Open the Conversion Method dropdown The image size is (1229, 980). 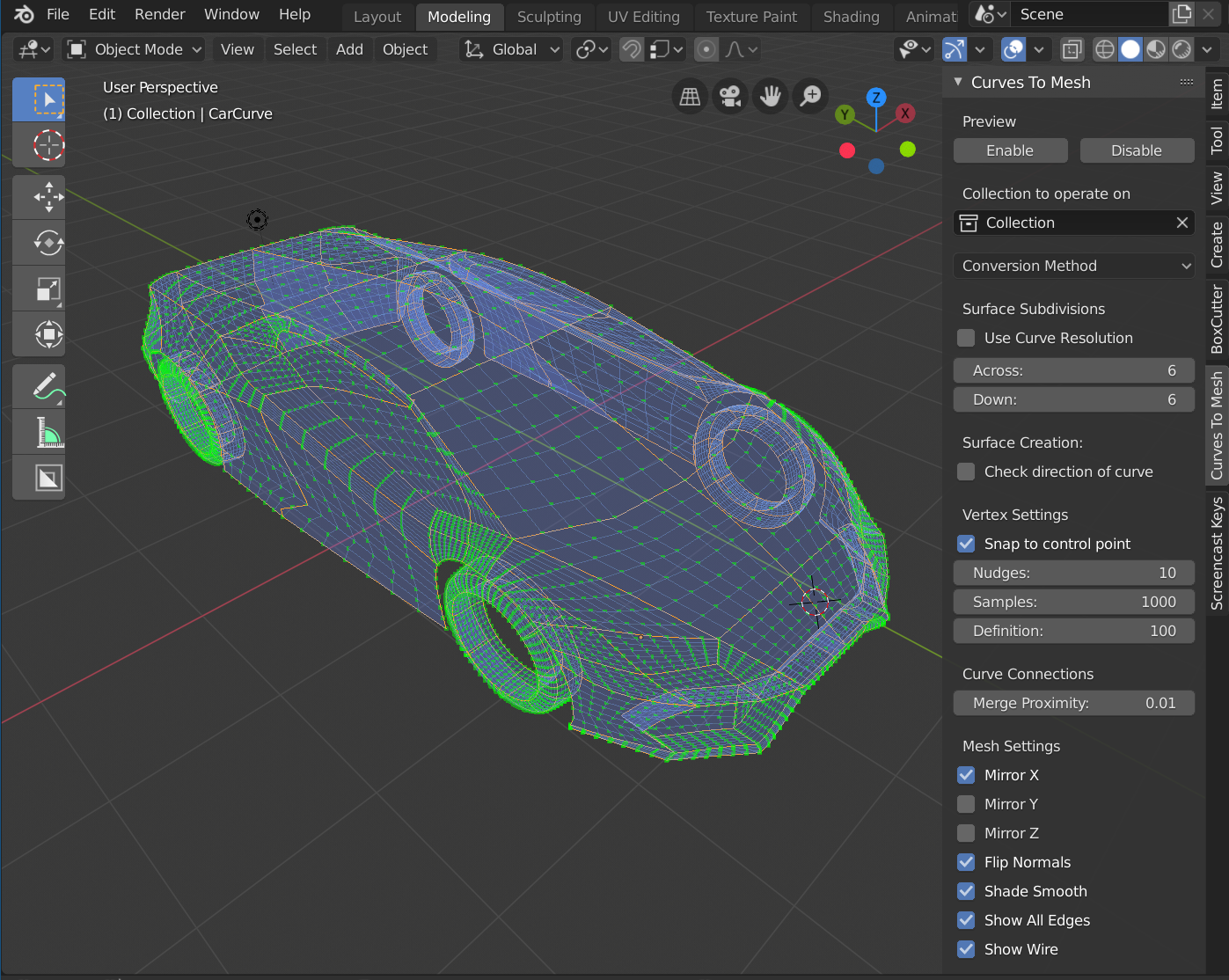pos(1073,266)
